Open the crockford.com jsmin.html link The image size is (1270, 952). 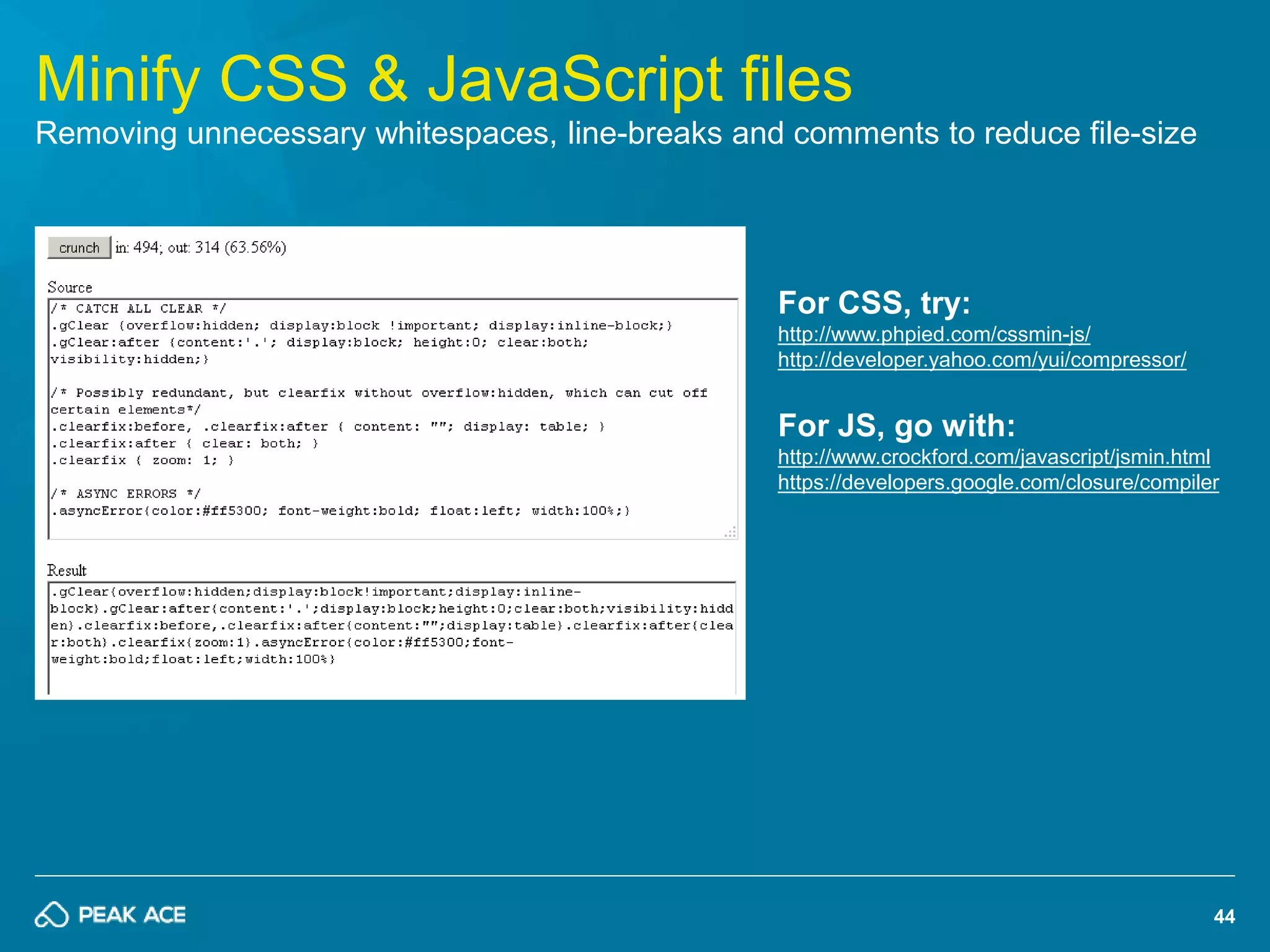[994, 457]
